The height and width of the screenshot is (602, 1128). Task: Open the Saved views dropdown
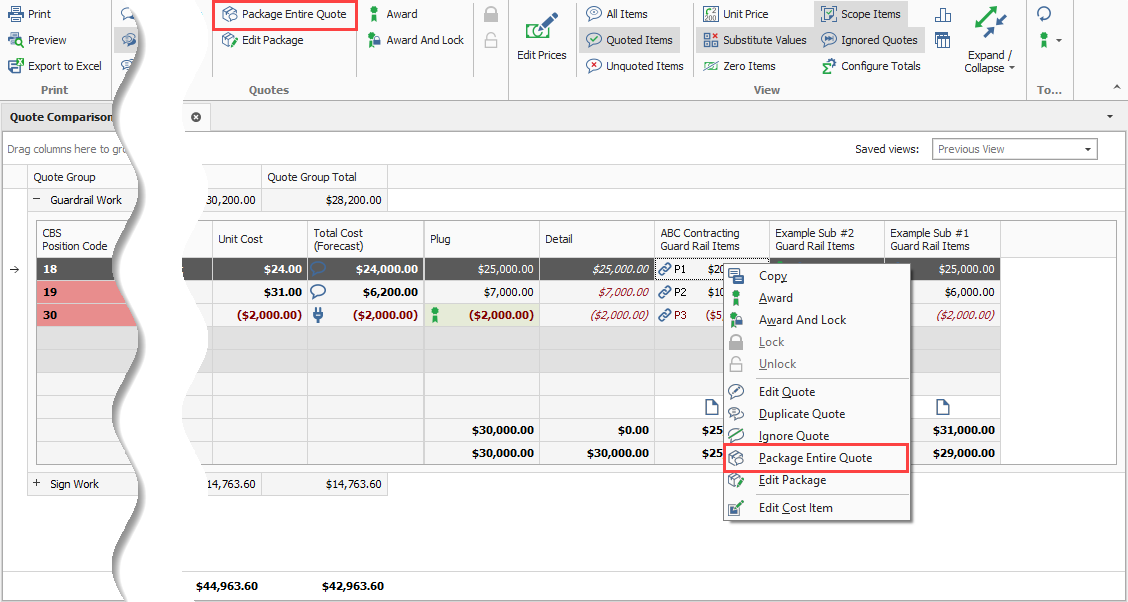click(x=1088, y=149)
